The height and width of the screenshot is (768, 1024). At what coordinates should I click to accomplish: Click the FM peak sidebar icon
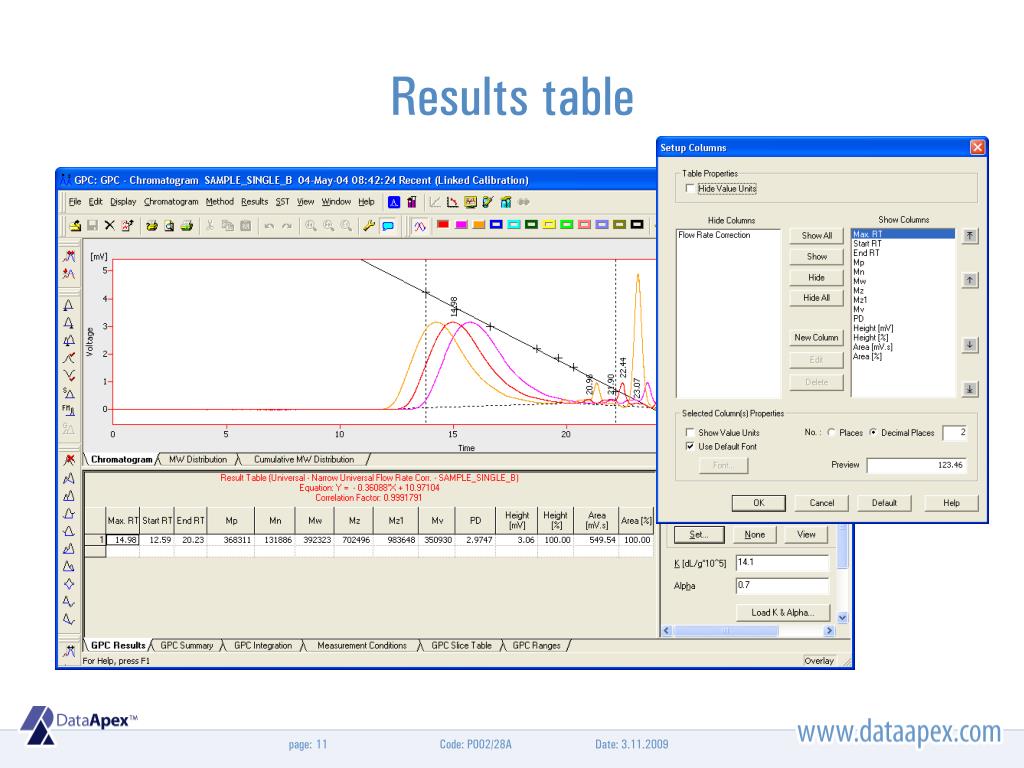pyautogui.click(x=69, y=410)
